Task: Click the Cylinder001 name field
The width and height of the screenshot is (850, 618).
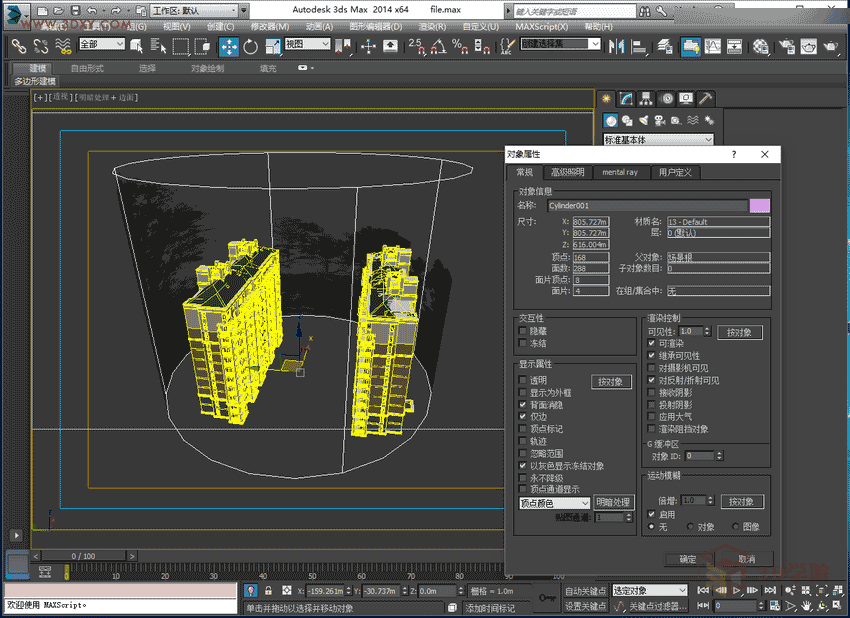Action: click(645, 205)
